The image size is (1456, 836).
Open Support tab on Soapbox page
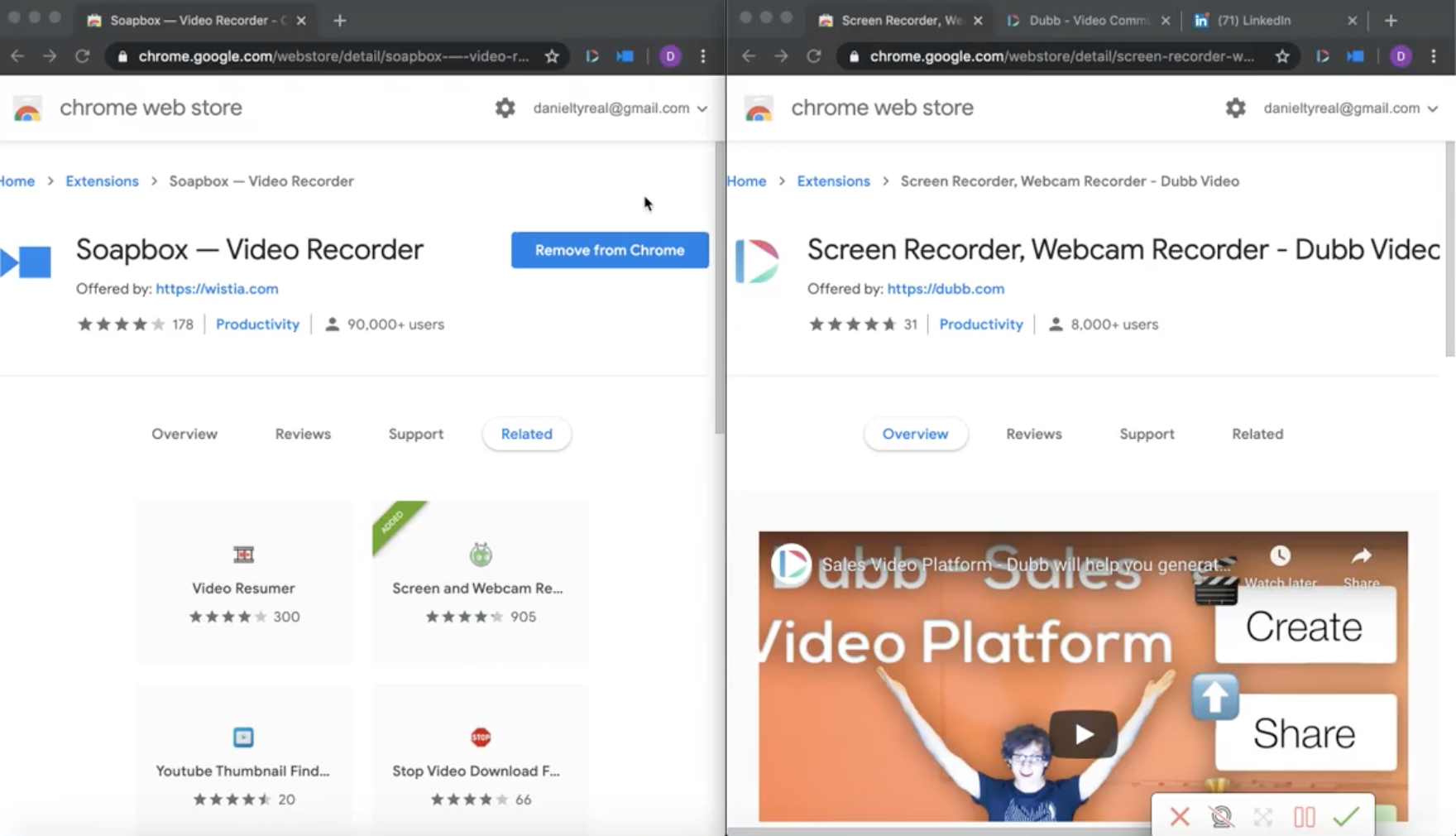coord(416,434)
